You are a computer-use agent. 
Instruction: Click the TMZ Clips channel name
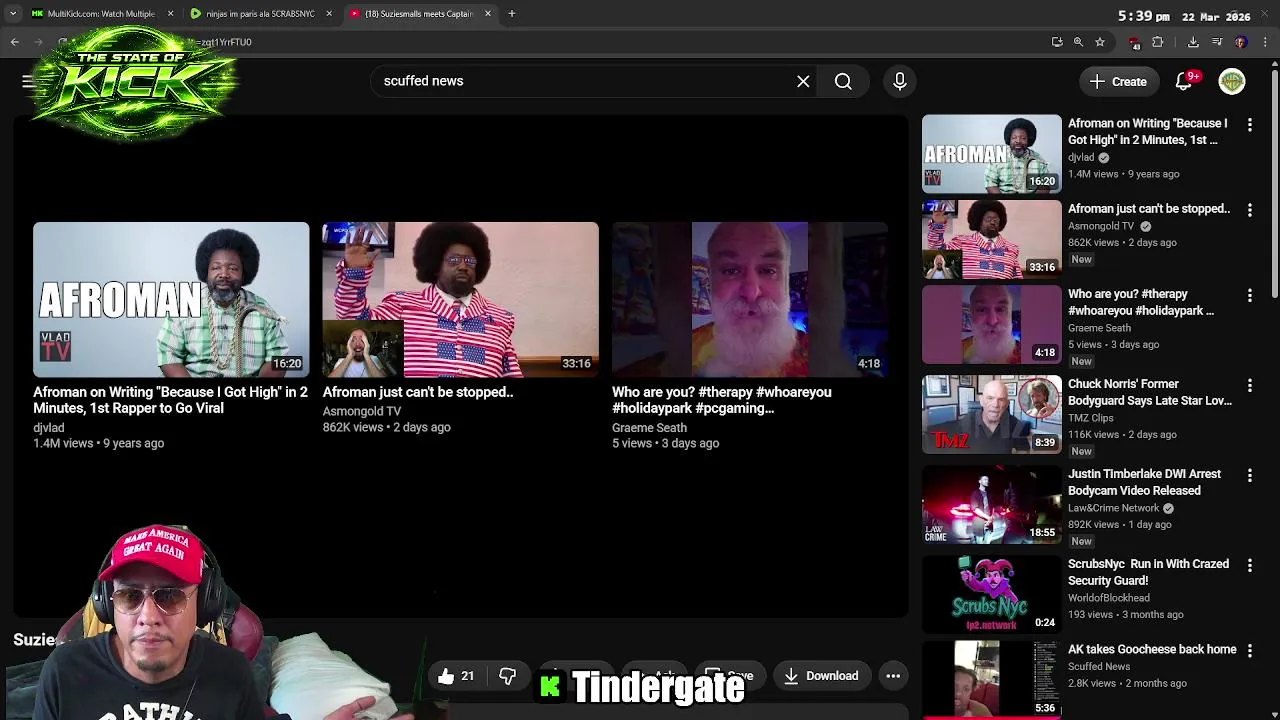click(x=1090, y=418)
